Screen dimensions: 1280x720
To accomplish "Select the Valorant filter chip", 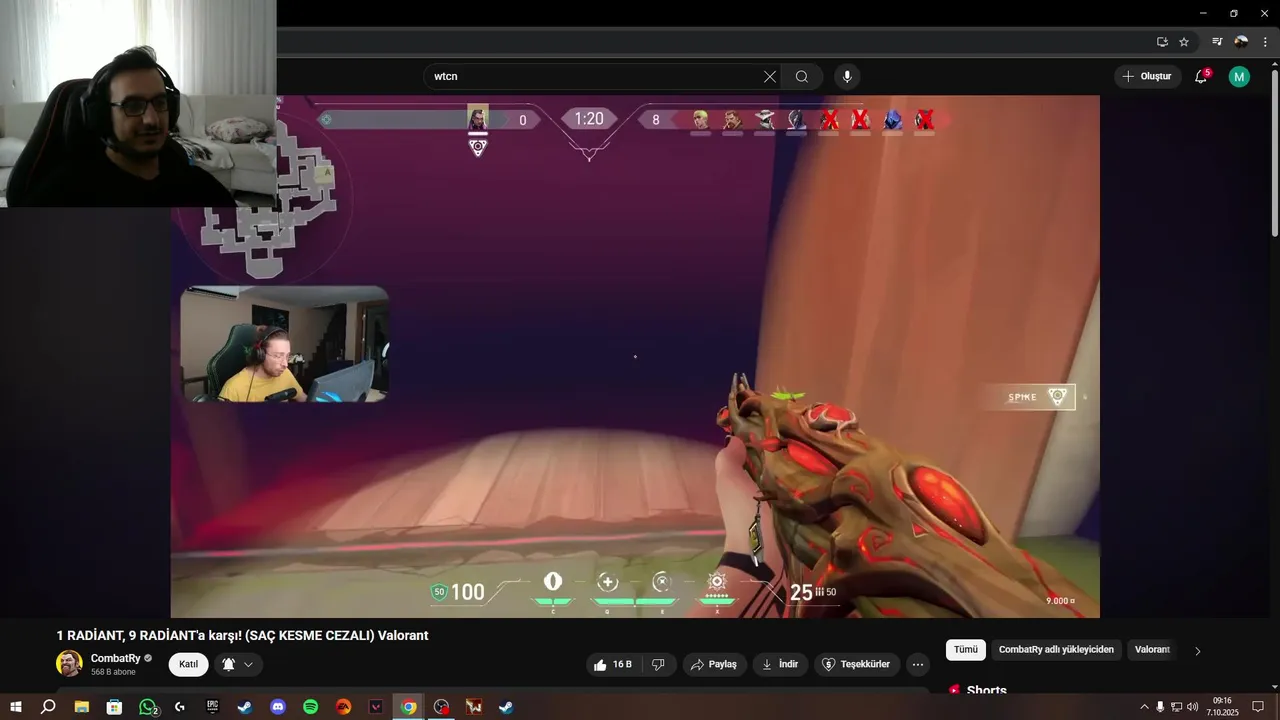I will pyautogui.click(x=1152, y=650).
